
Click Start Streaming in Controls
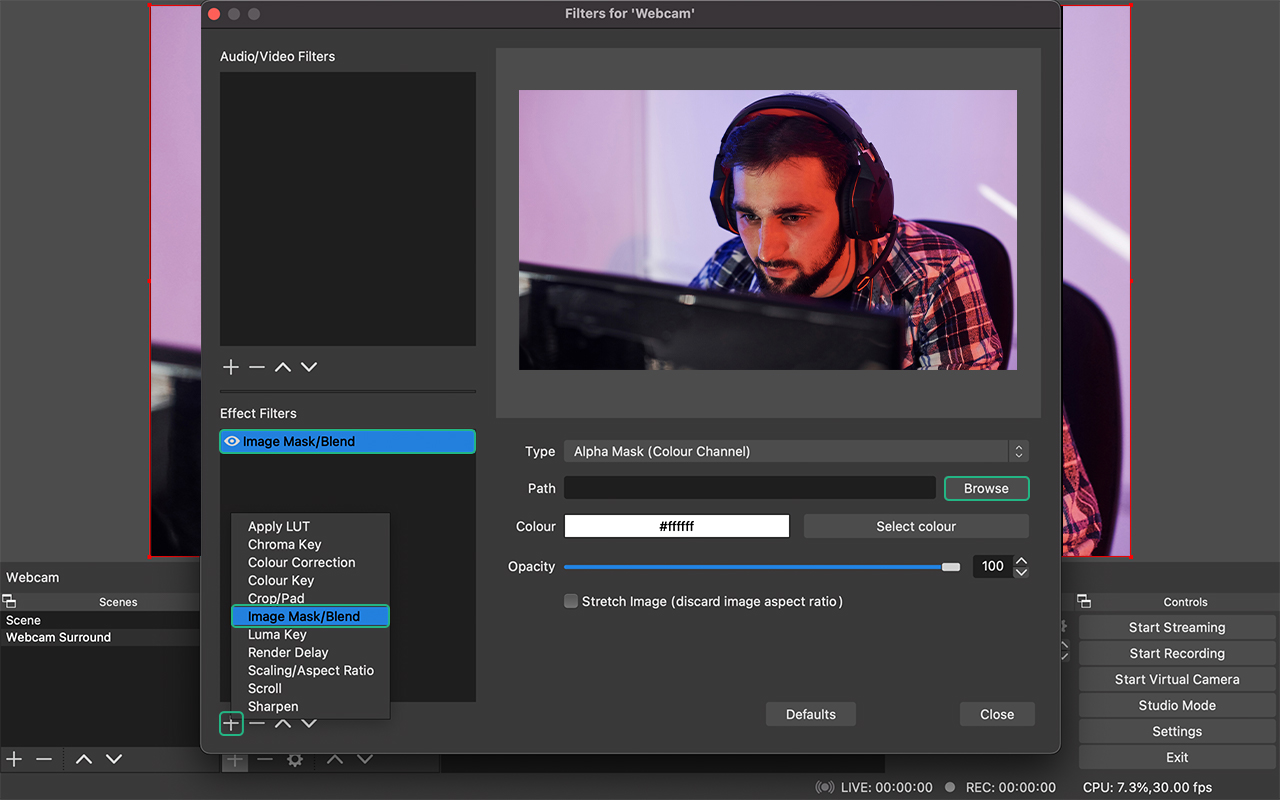click(x=1177, y=627)
